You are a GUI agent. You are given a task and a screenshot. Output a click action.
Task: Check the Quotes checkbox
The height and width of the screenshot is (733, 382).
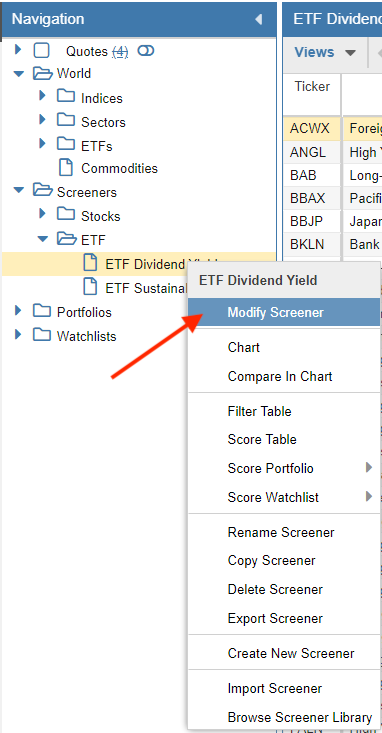point(42,50)
